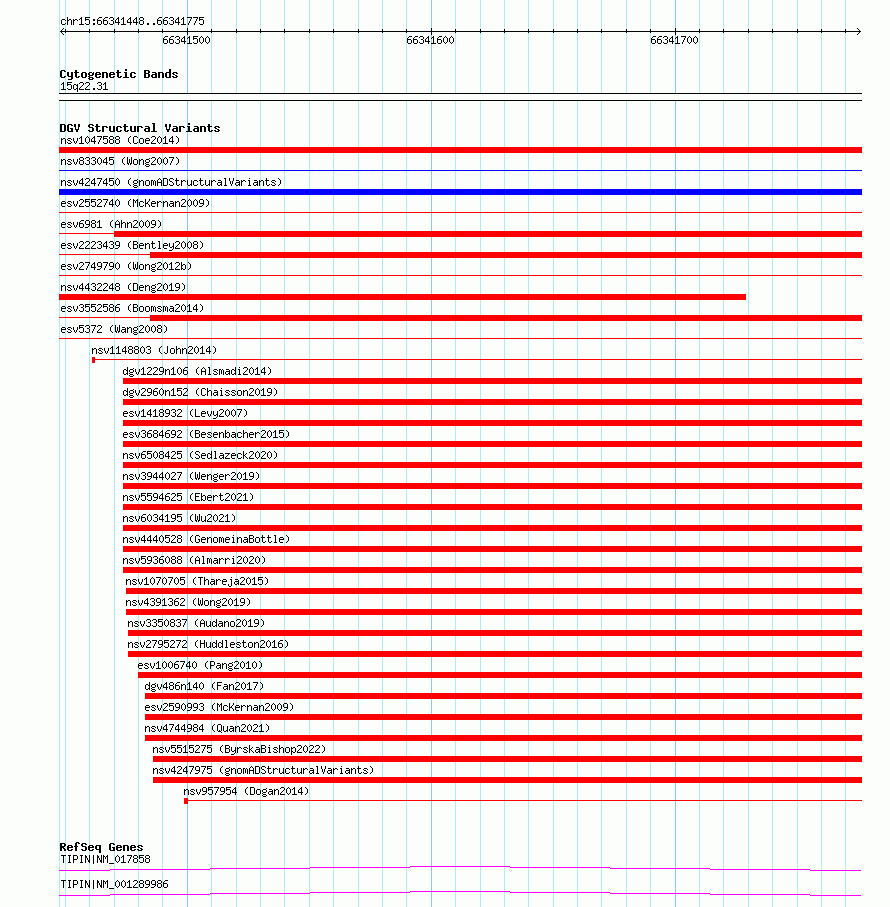Select variant nsv957954 (Dogan2014)
The width and height of the screenshot is (890, 907).
pos(246,791)
